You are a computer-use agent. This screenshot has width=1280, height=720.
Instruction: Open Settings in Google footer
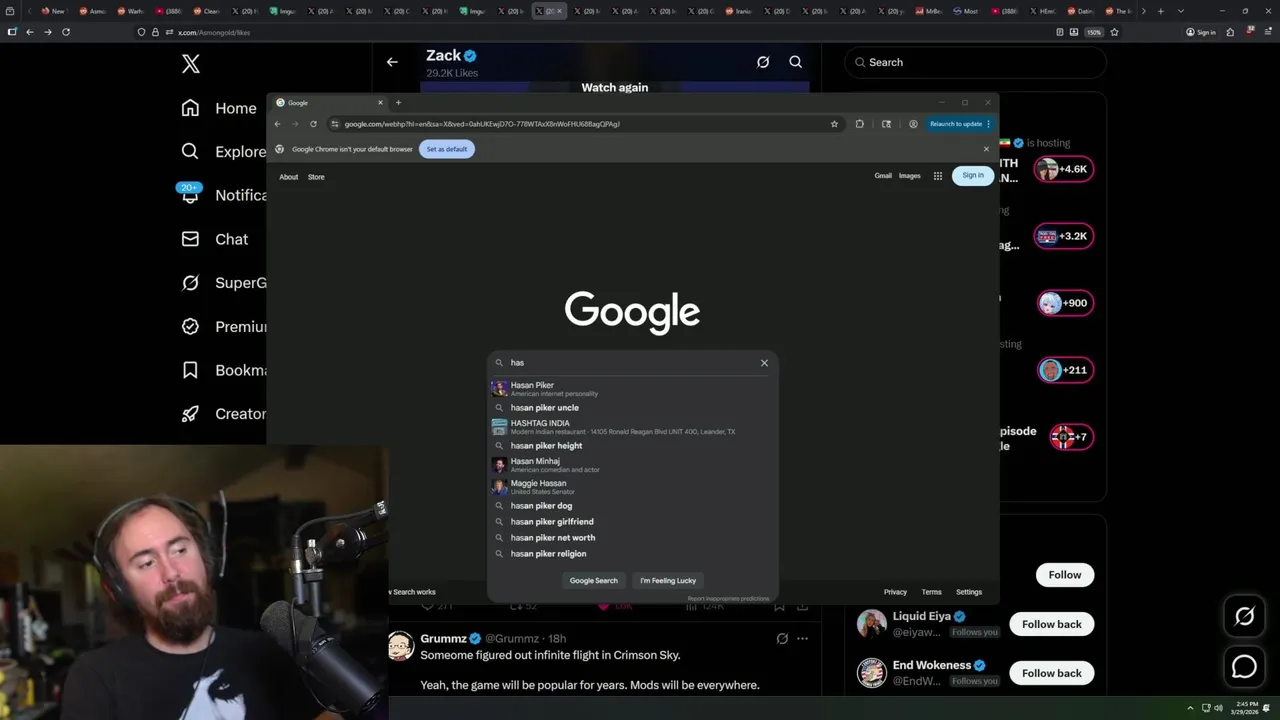coord(969,592)
